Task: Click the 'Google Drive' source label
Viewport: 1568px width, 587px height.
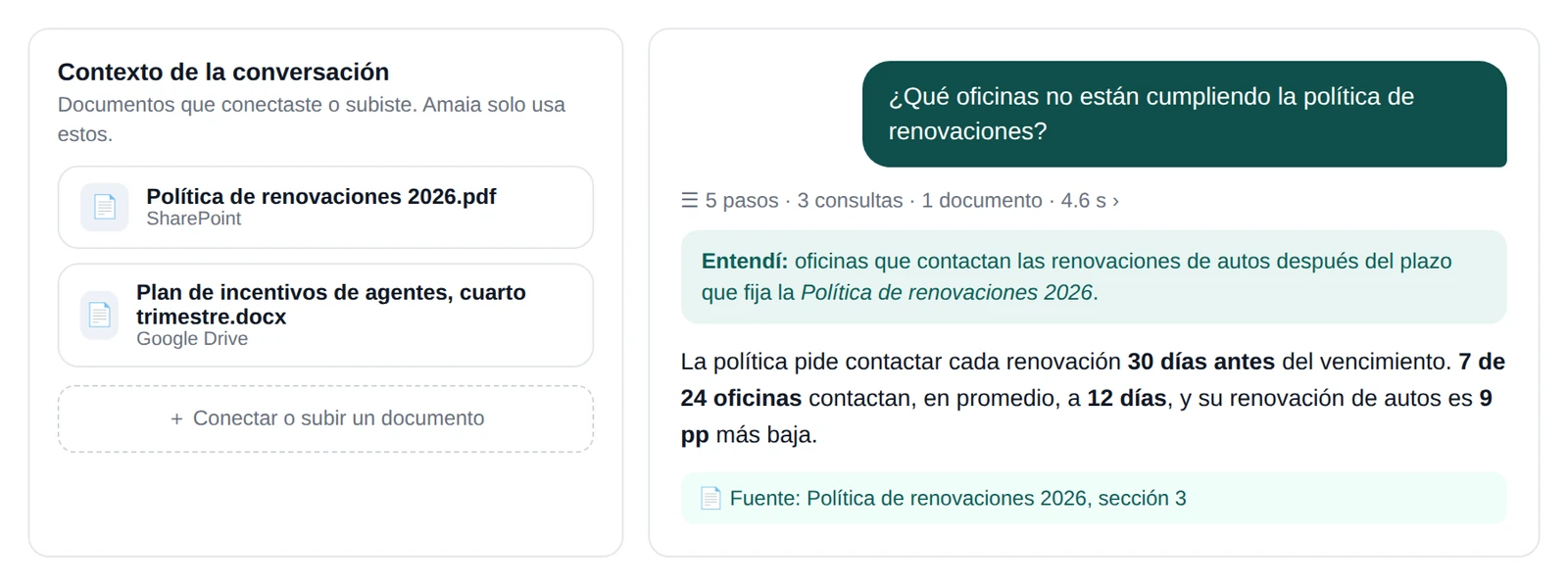Action: click(x=192, y=339)
